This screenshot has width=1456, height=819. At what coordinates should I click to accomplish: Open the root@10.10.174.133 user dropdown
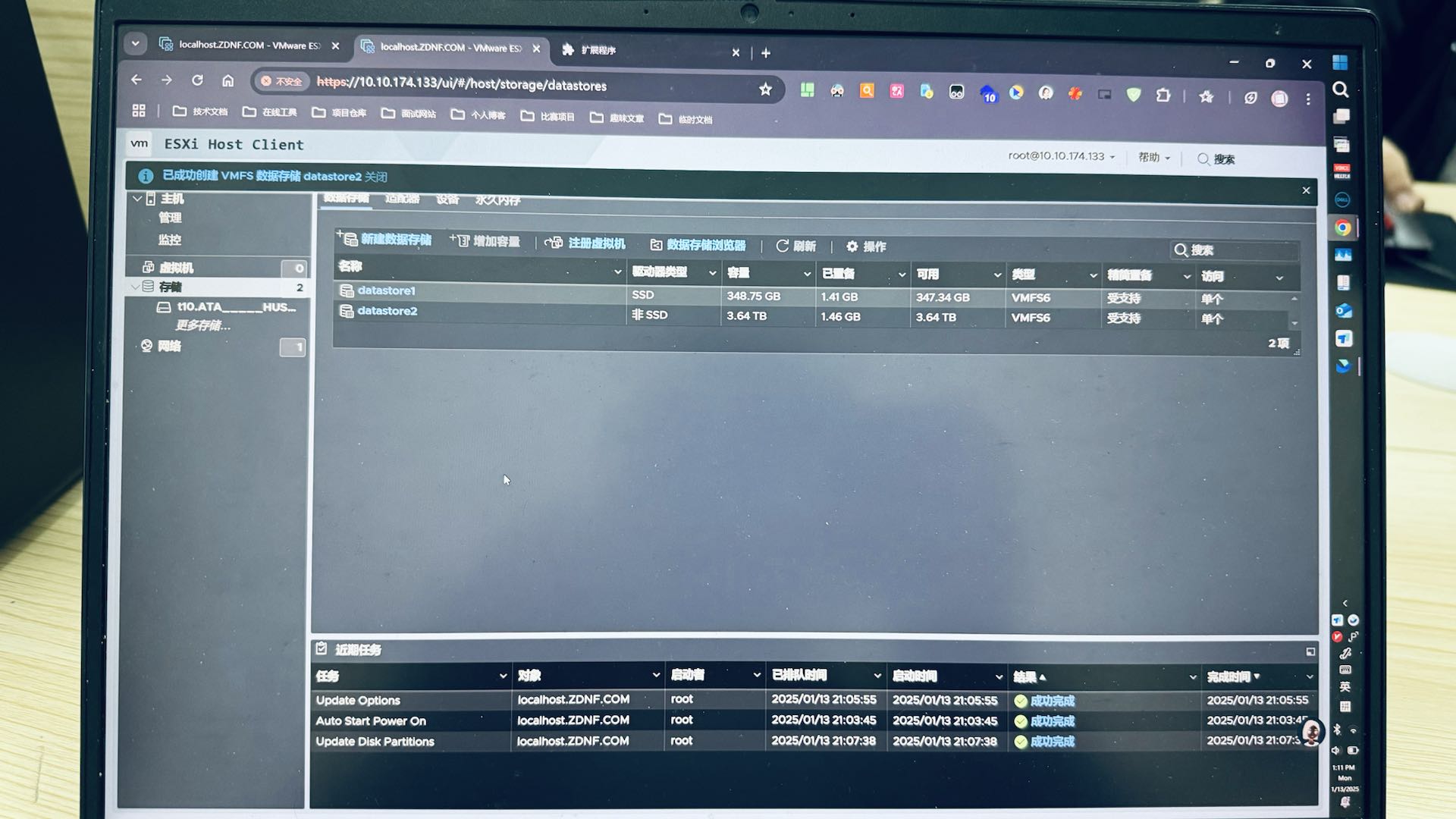1061,156
